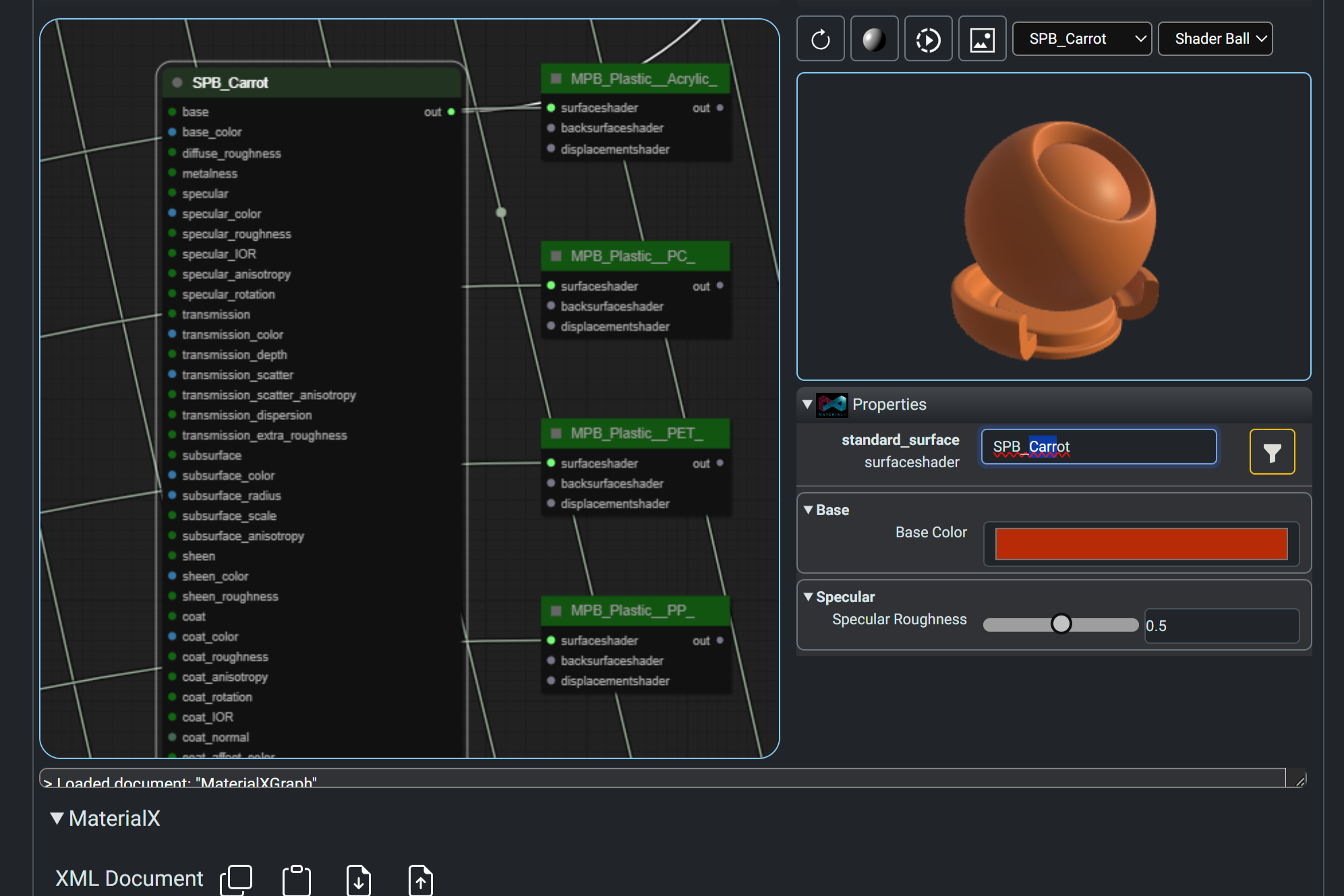The image size is (1344, 896).
Task: Click the 'transmission_color' input label
Action: pyautogui.click(x=233, y=335)
